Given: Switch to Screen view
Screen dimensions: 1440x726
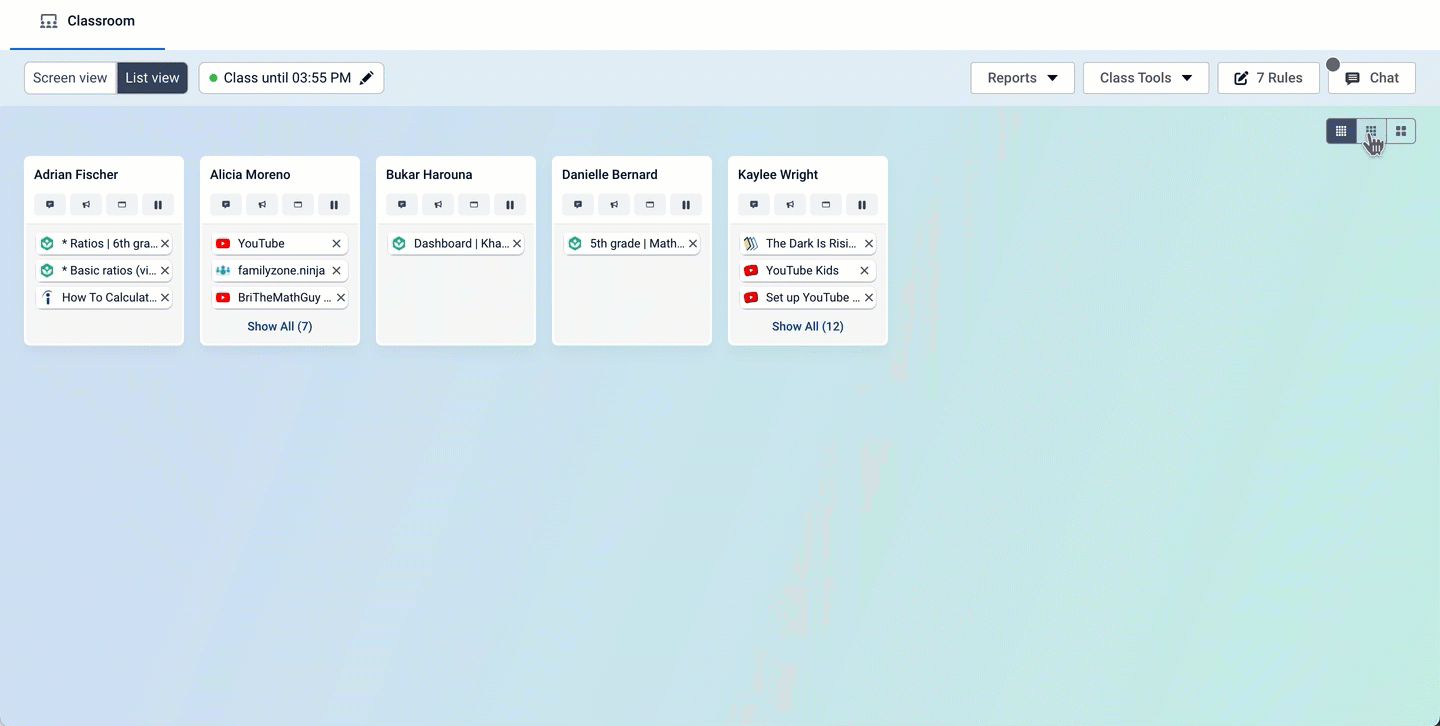Looking at the screenshot, I should tap(70, 78).
